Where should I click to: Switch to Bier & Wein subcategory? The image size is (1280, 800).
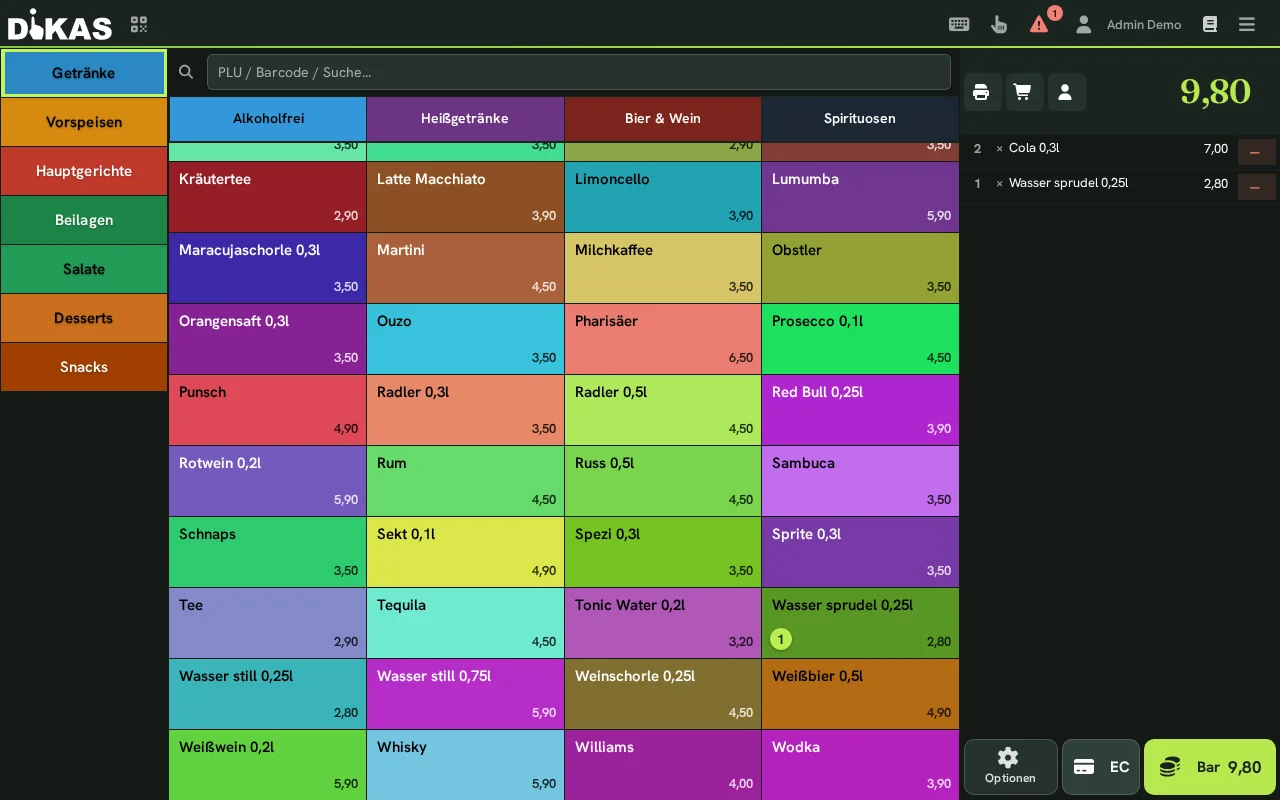pos(663,118)
